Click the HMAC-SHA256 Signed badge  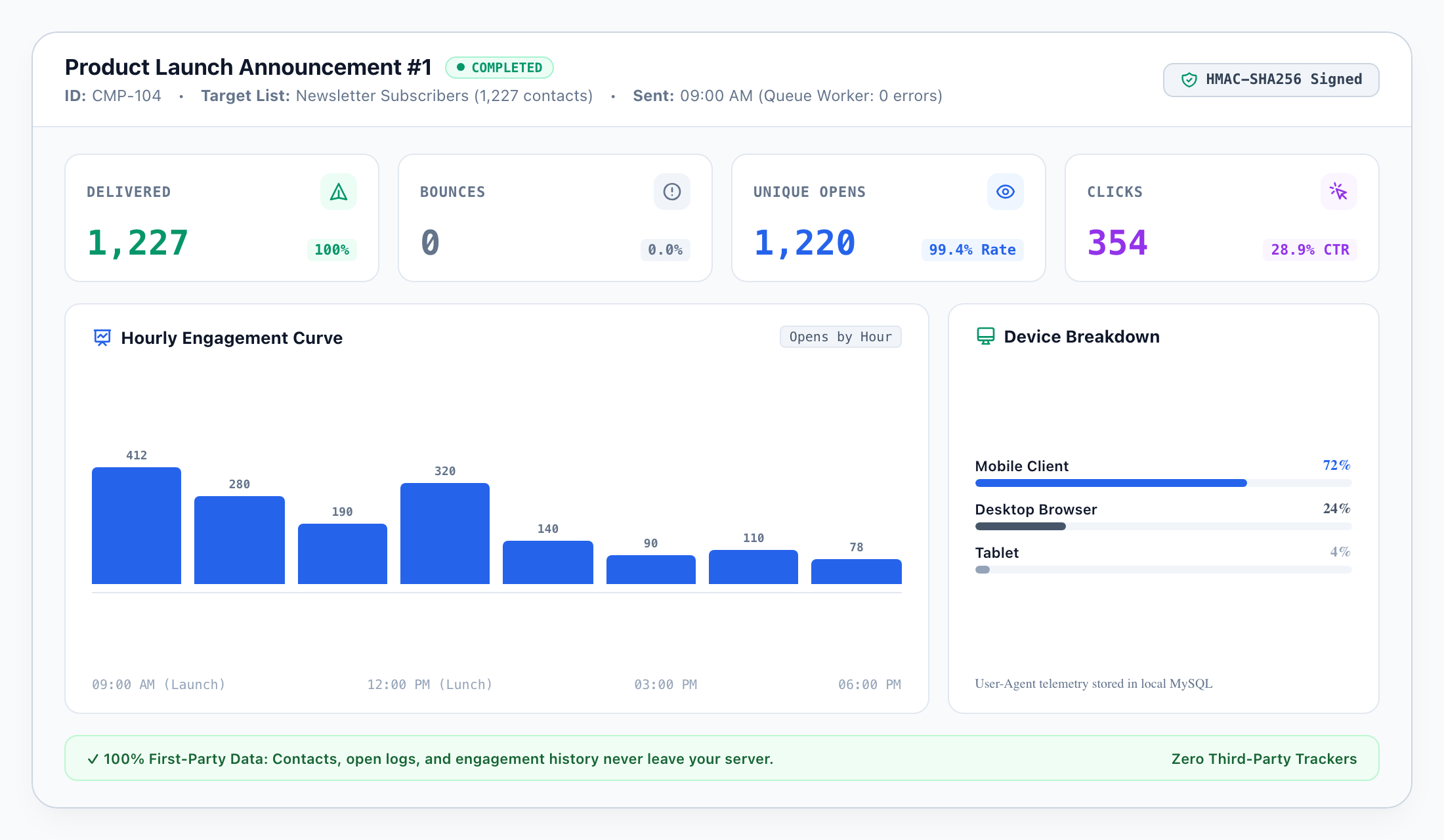pos(1271,80)
